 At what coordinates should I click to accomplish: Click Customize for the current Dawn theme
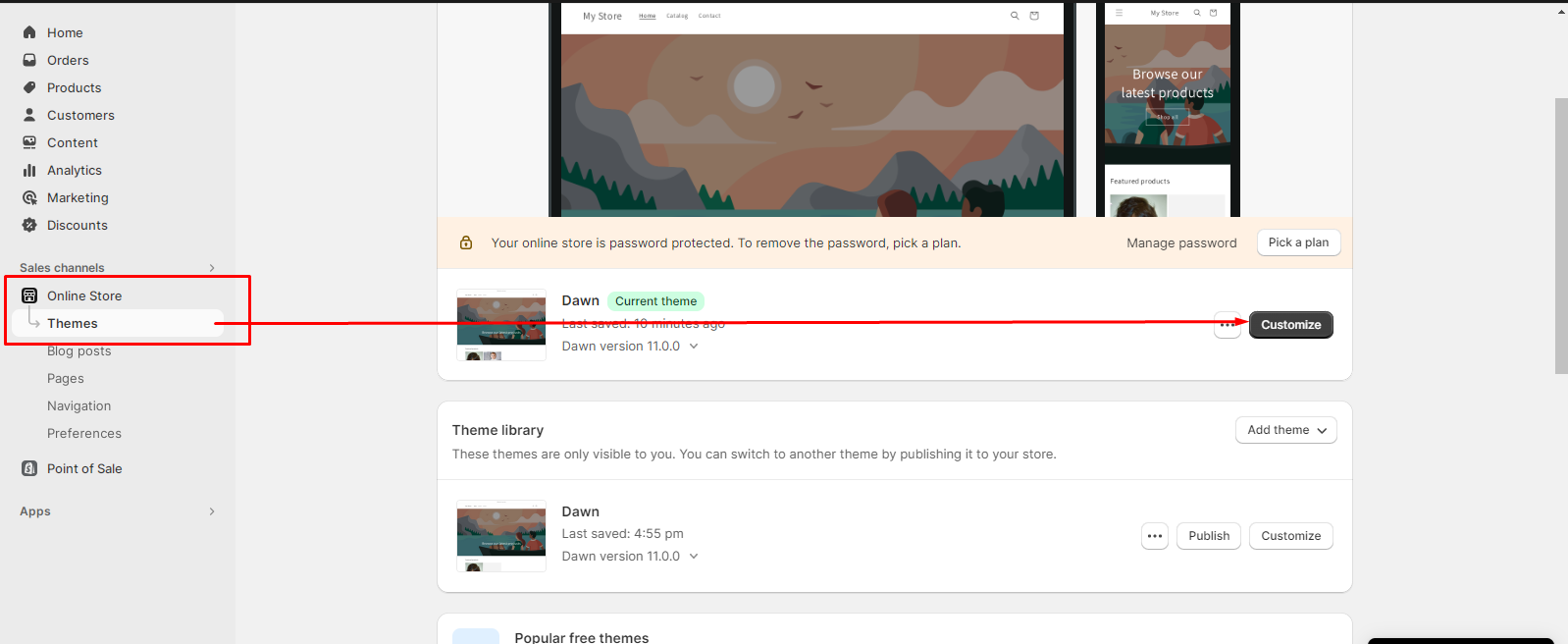(1291, 325)
